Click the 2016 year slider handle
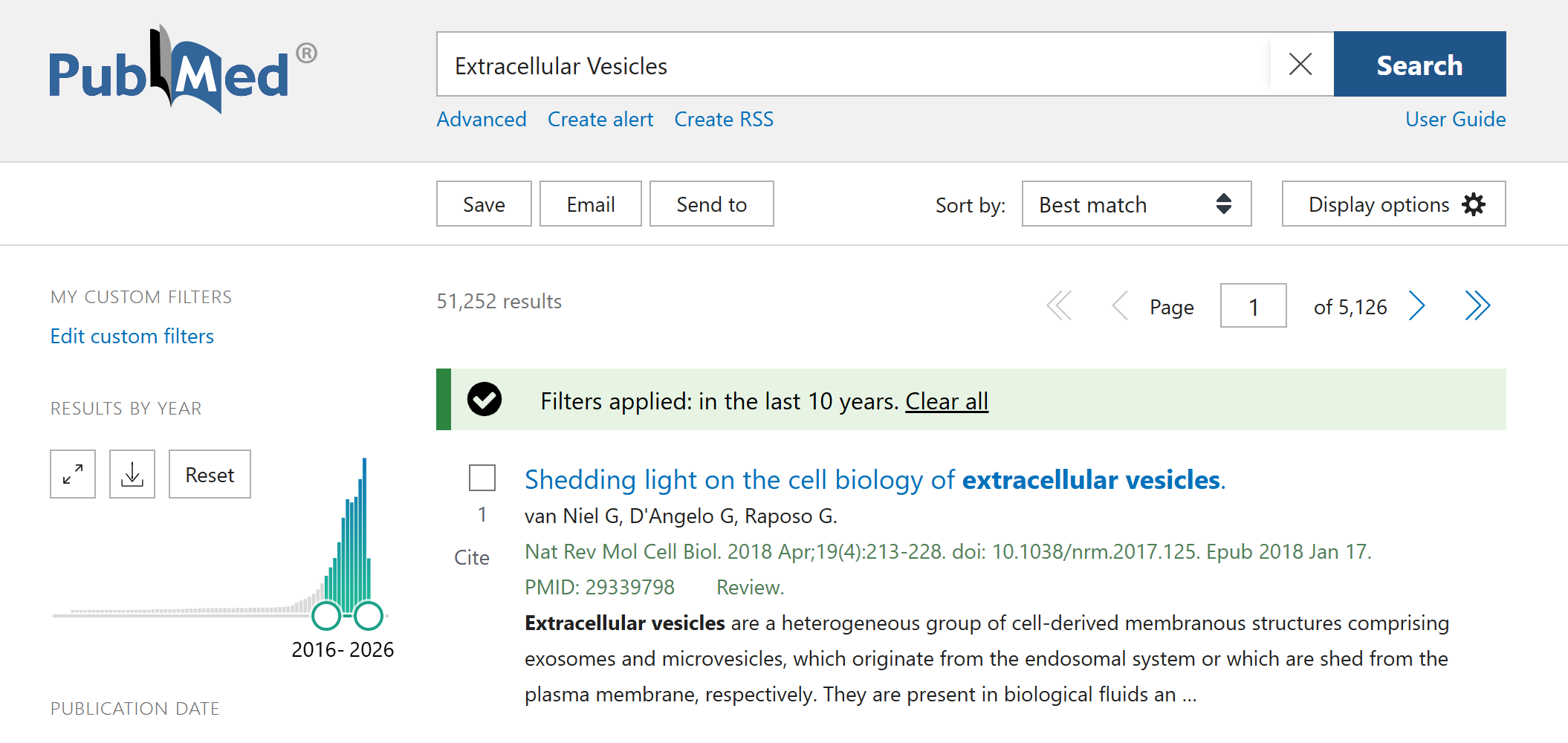1568x743 pixels. coord(326,616)
